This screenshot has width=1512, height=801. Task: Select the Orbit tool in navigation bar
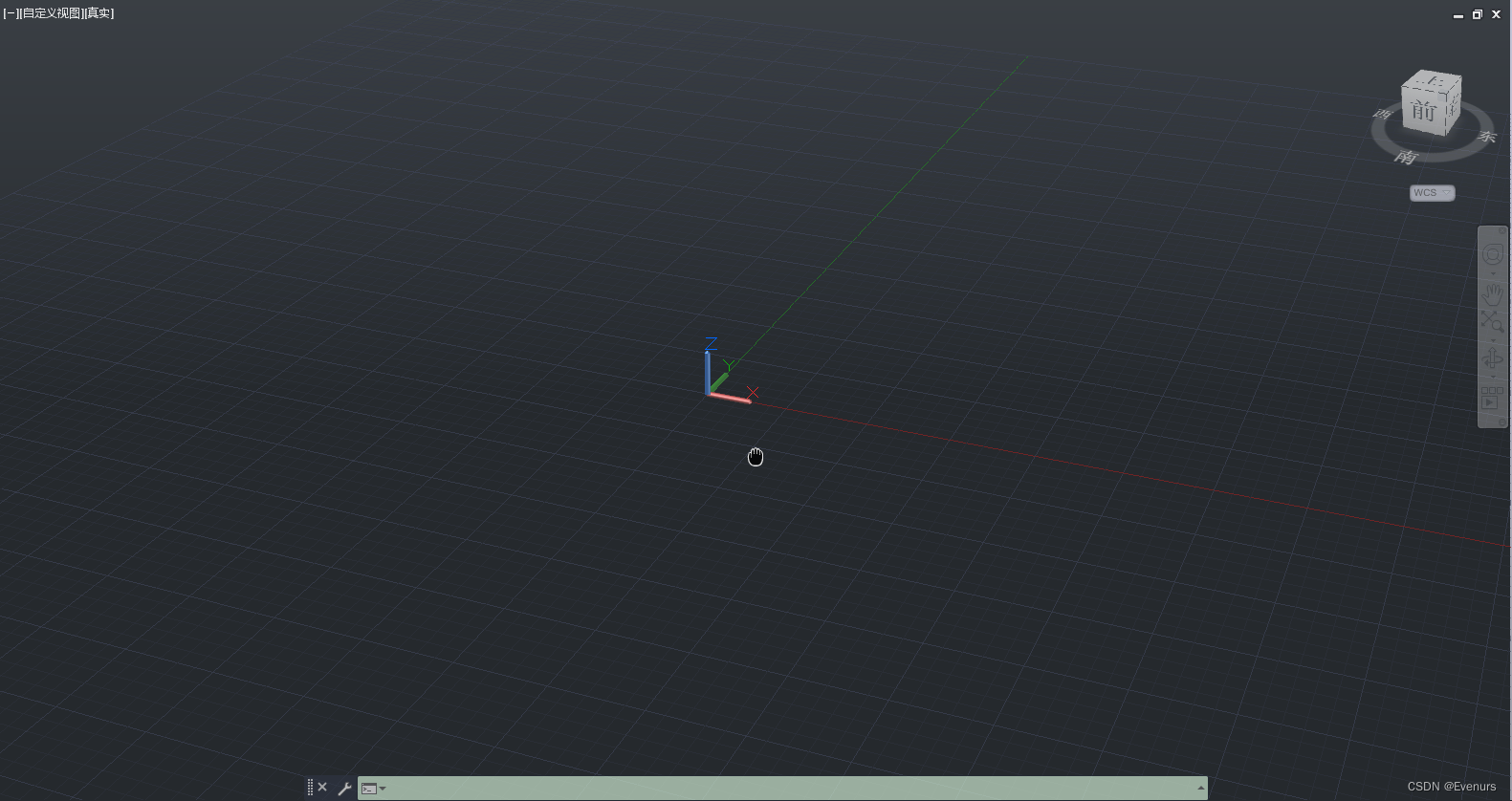[x=1493, y=359]
